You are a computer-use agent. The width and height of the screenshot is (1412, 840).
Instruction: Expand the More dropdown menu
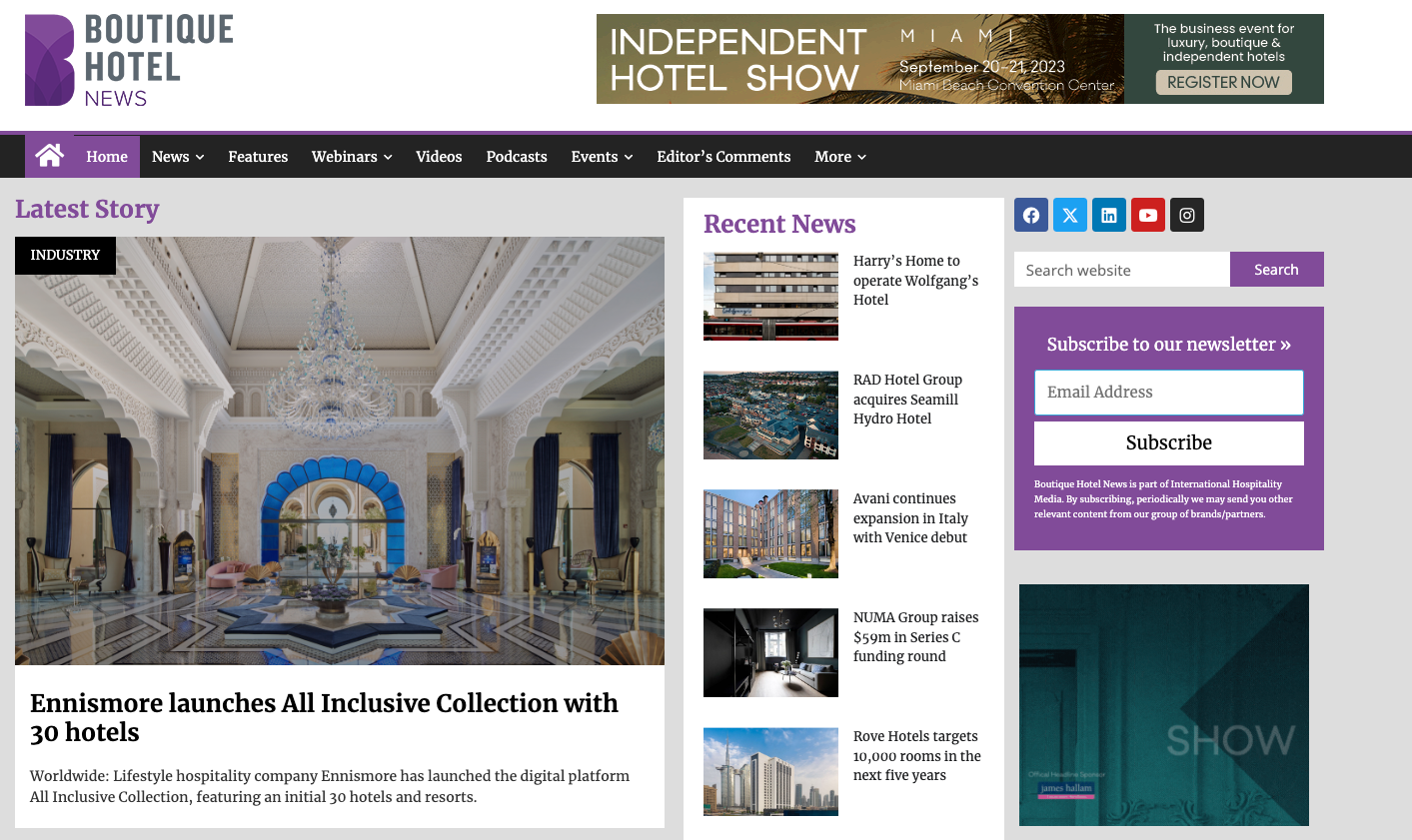pyautogui.click(x=840, y=157)
